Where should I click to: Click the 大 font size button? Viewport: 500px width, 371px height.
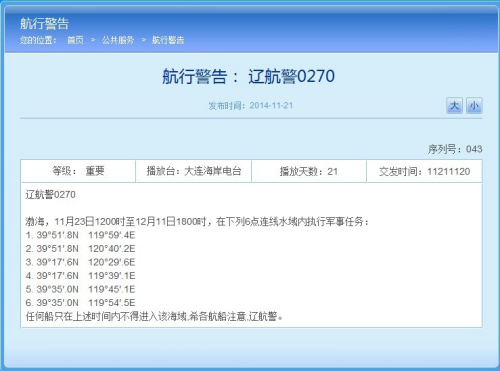(454, 106)
